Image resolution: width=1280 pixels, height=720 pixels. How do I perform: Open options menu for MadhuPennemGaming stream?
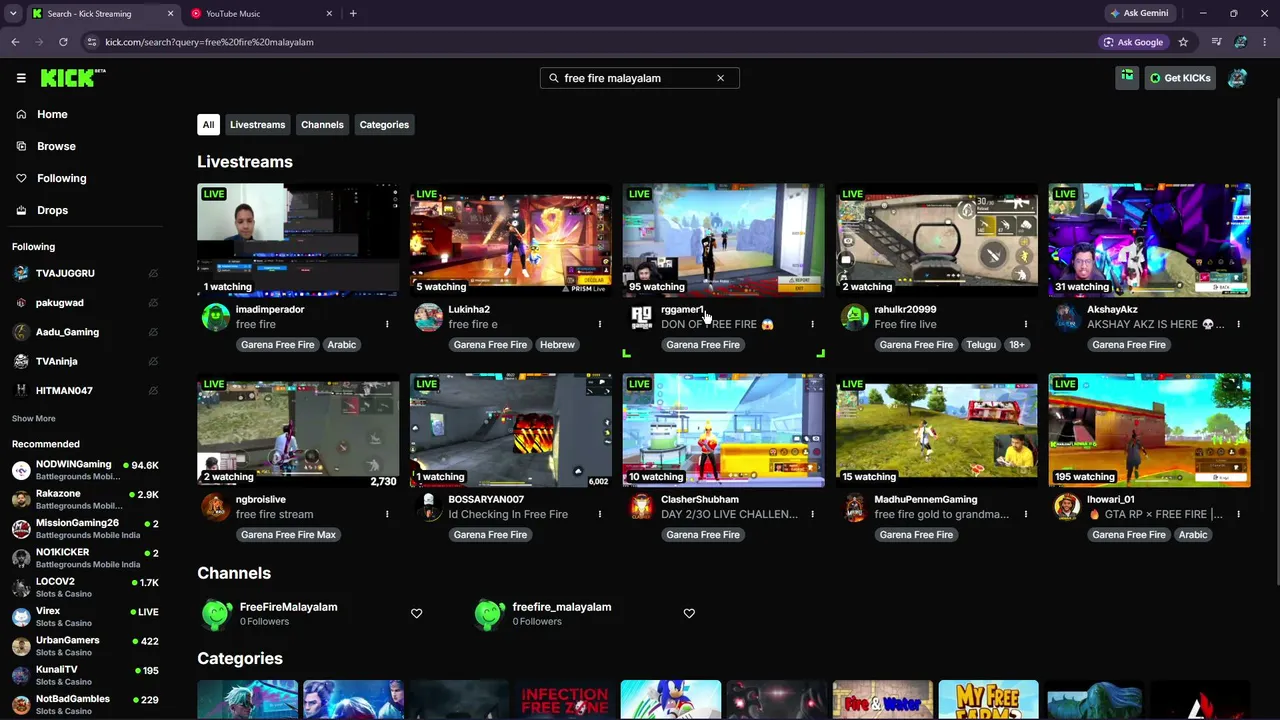pos(1025,514)
